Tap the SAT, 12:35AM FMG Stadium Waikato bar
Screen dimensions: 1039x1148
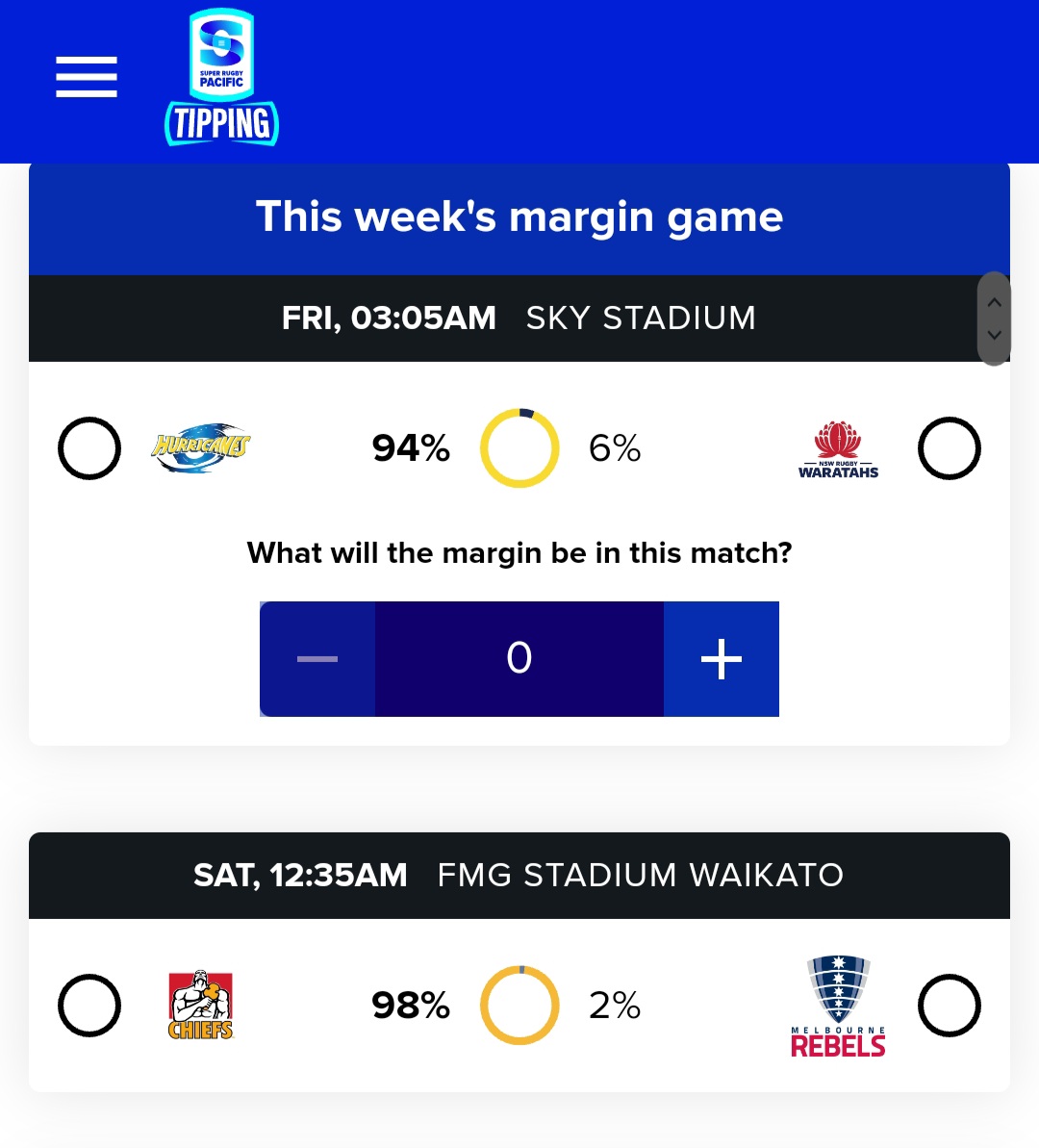tap(519, 876)
